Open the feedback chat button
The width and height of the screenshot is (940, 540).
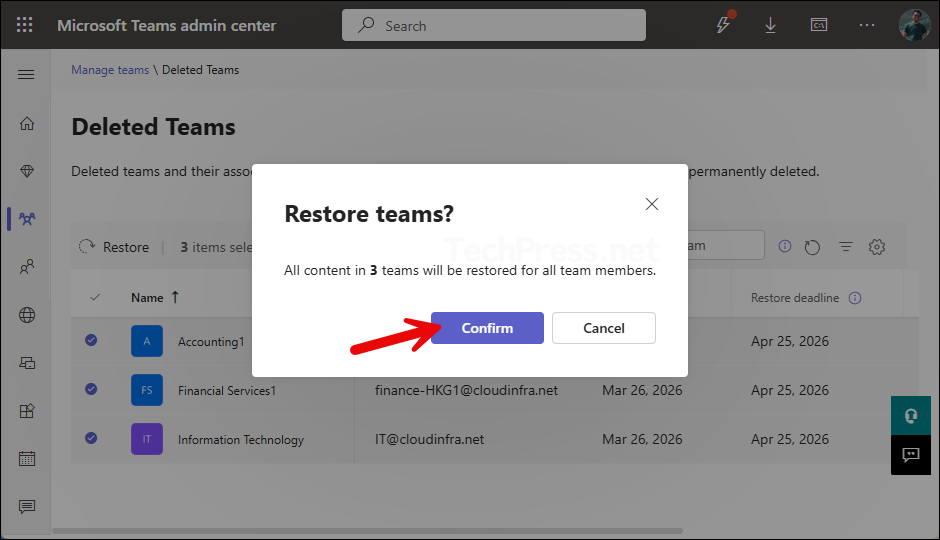(x=911, y=455)
